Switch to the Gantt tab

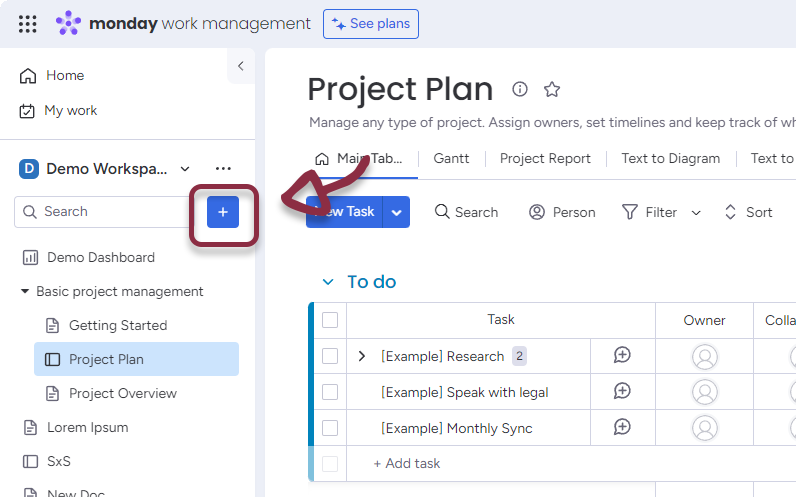451,158
